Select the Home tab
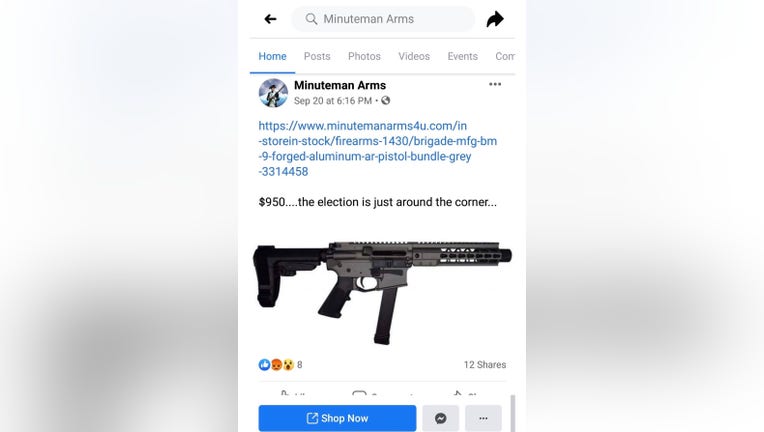This screenshot has width=764, height=432. coord(272,56)
